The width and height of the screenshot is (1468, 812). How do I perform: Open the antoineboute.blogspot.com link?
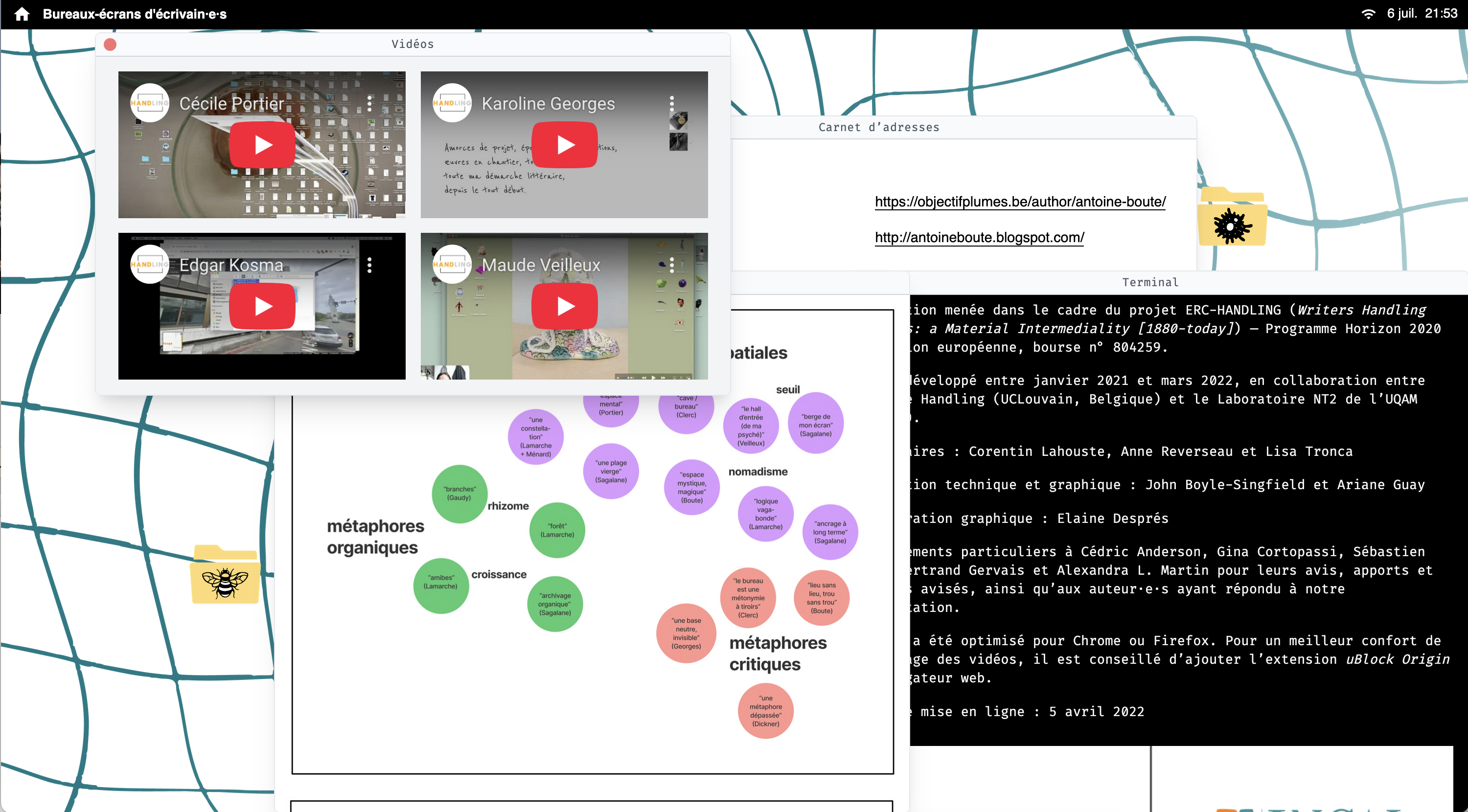coord(979,237)
